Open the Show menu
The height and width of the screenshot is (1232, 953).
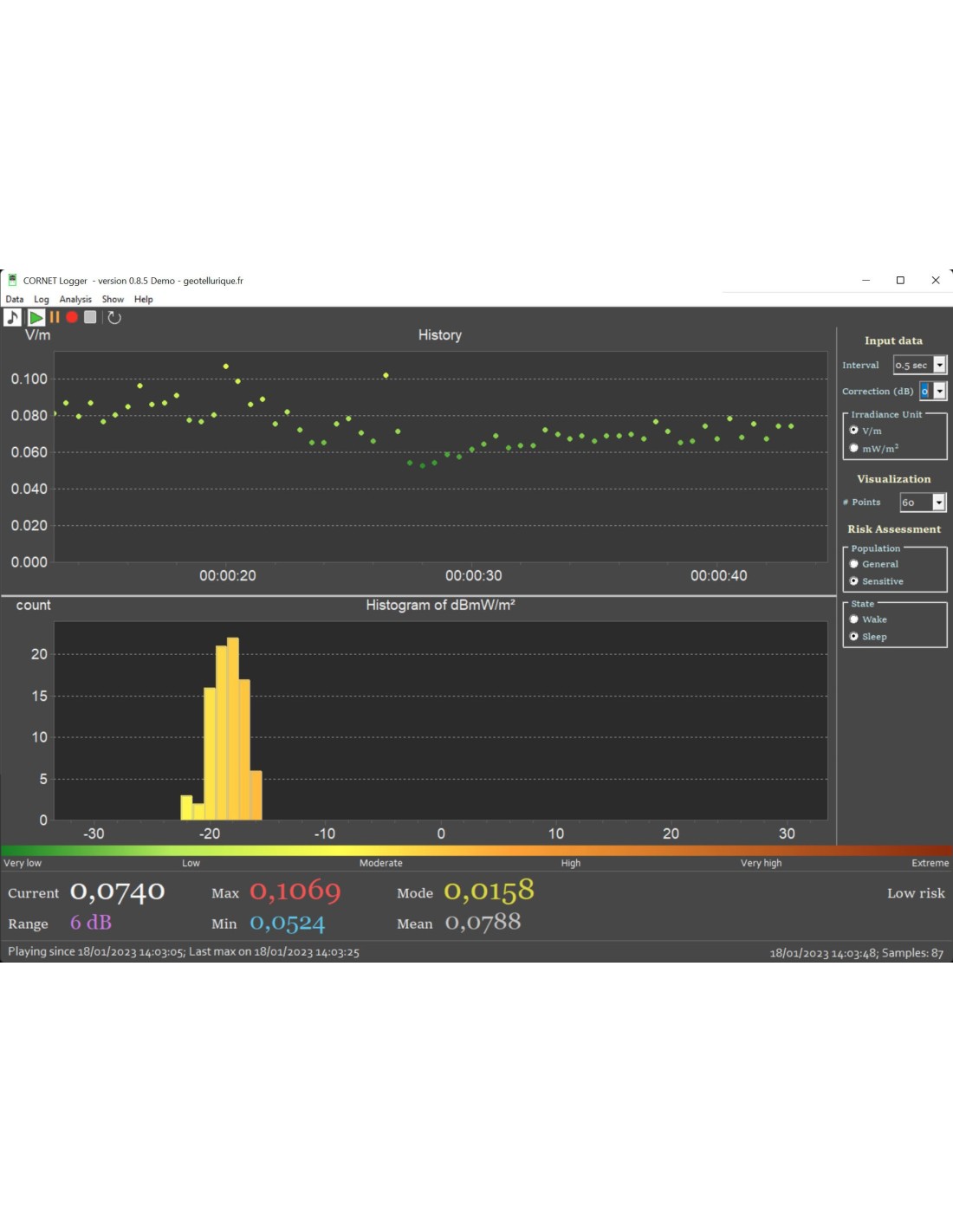tap(113, 300)
